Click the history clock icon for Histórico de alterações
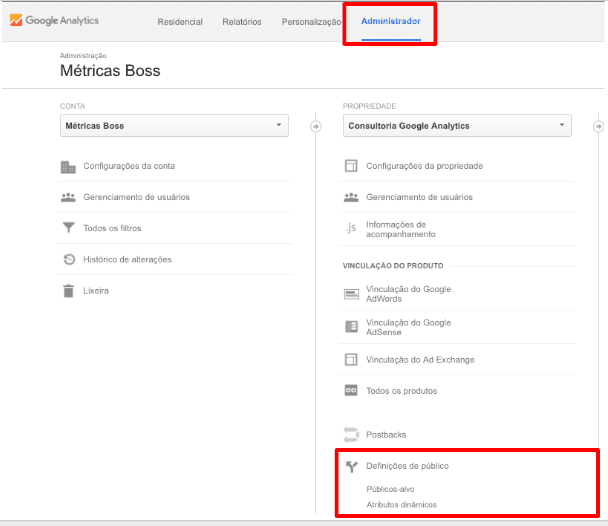Screen dimensions: 608x526 [x=69, y=259]
